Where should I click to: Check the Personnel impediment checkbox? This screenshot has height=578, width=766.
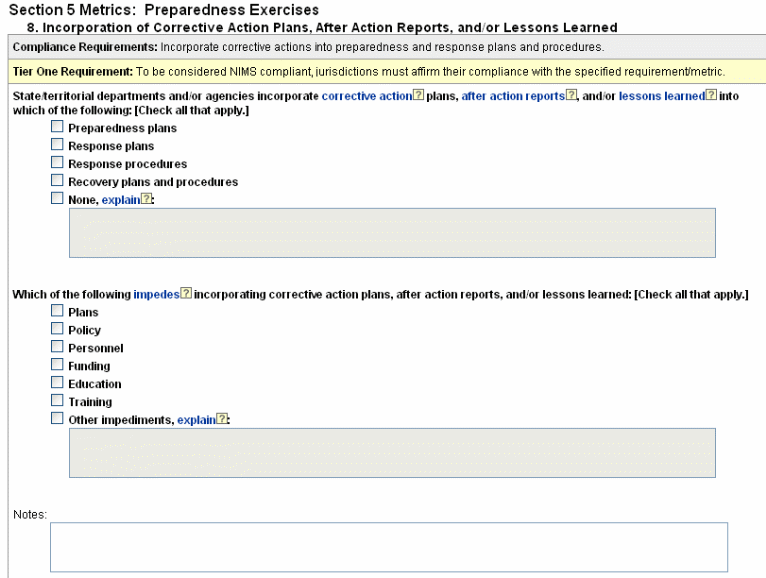point(57,348)
